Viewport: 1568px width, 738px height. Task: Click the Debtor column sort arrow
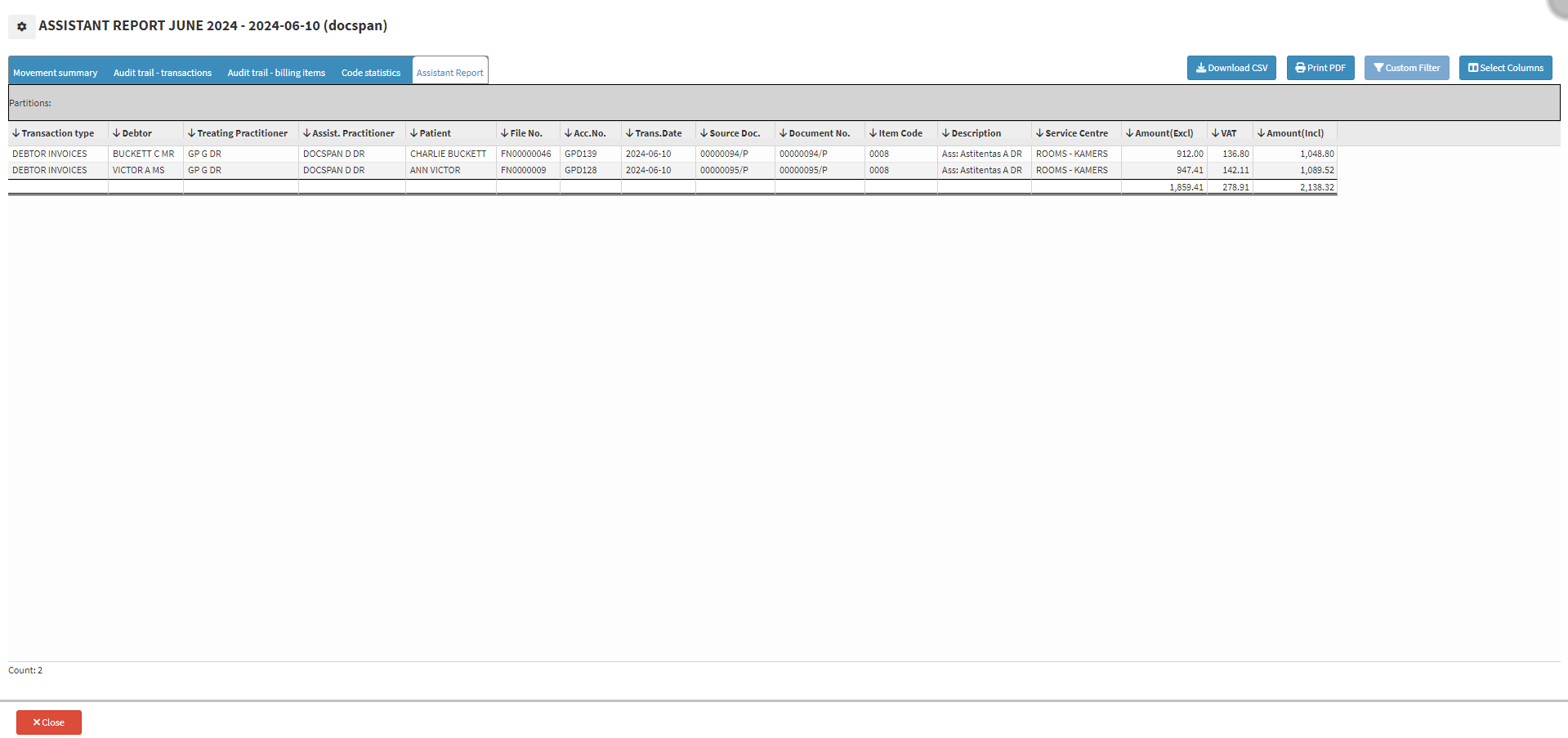[116, 133]
